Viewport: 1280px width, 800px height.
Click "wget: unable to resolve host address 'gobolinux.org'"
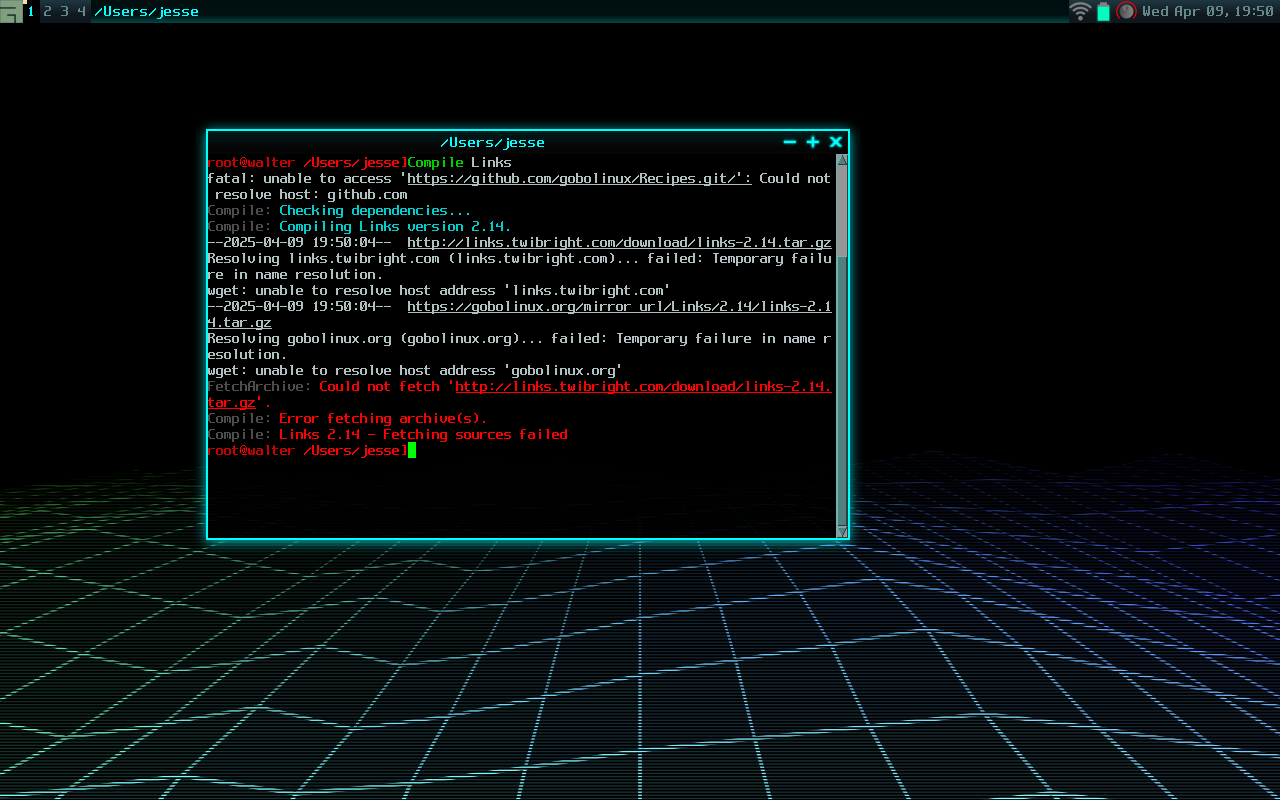[415, 370]
